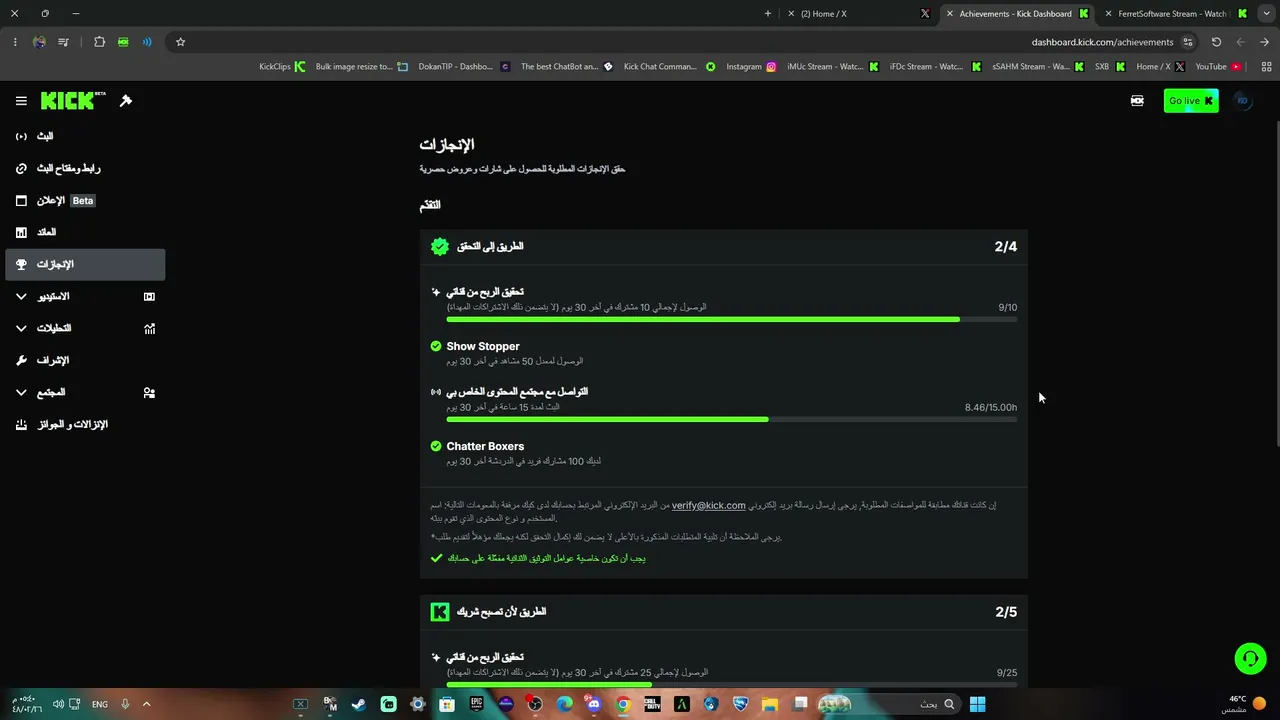Click the KICK logo
This screenshot has height=720, width=1280.
(73, 101)
